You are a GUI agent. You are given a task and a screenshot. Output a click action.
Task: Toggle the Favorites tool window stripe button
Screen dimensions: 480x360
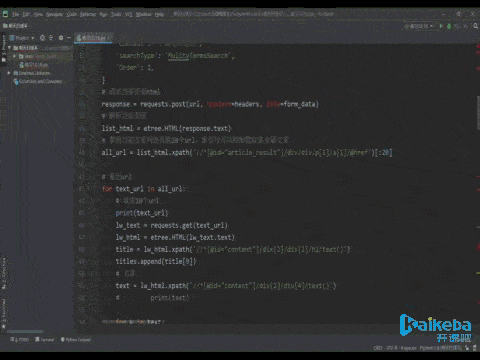tap(4, 313)
